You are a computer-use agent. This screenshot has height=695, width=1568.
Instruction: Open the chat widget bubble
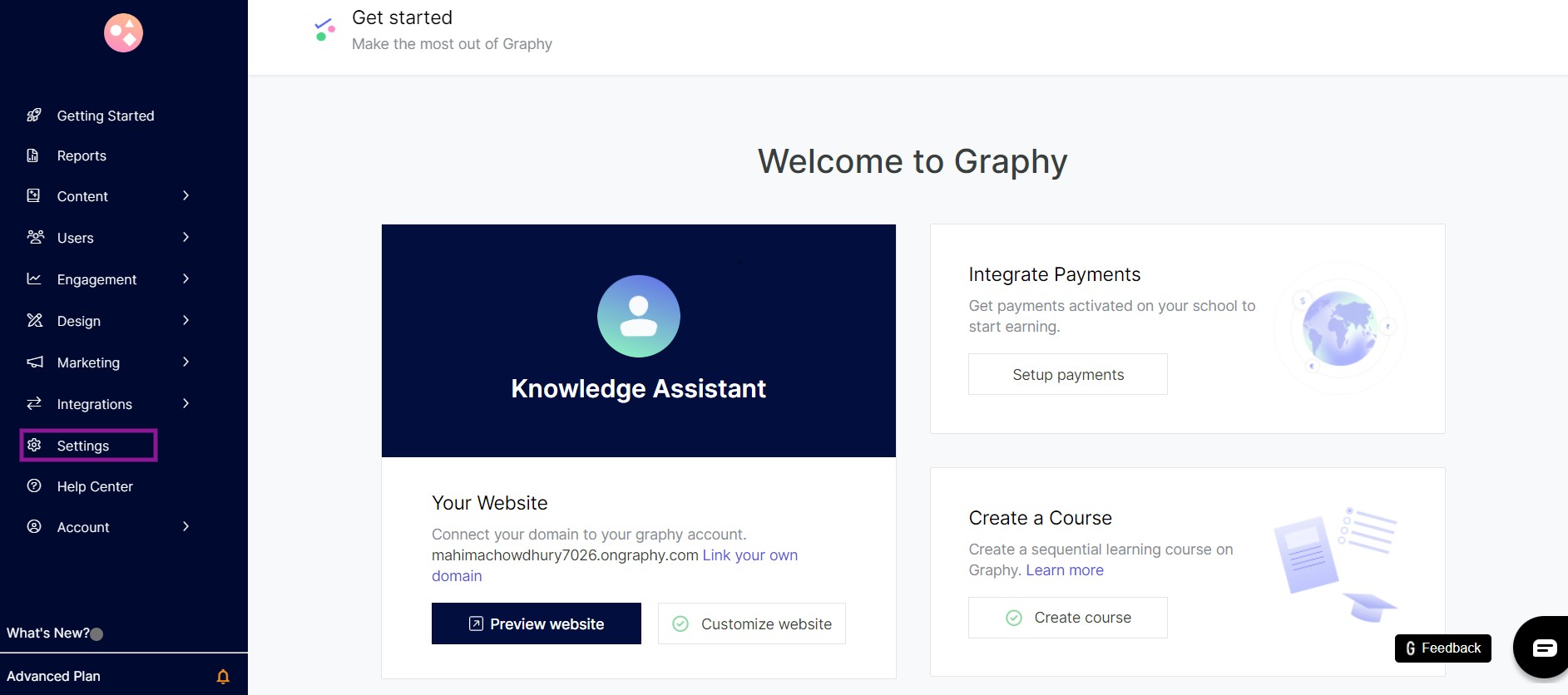coord(1542,648)
